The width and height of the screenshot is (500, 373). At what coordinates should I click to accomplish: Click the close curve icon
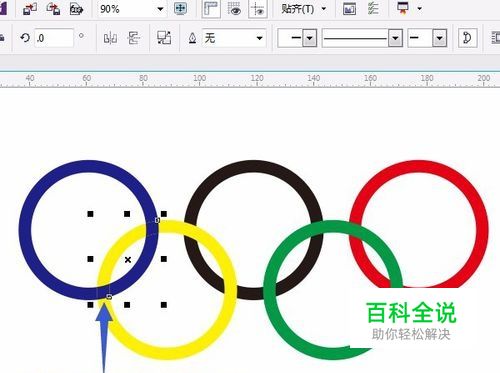(x=467, y=38)
